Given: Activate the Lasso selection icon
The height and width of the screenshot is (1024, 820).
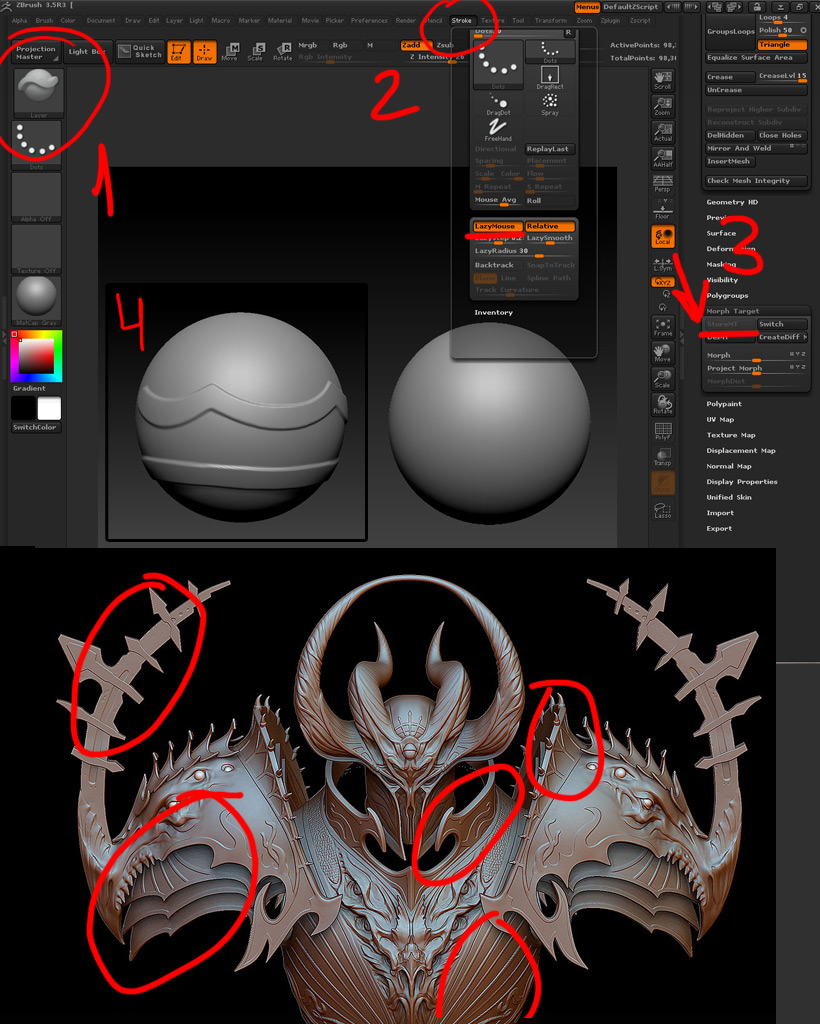Looking at the screenshot, I should pos(663,509).
